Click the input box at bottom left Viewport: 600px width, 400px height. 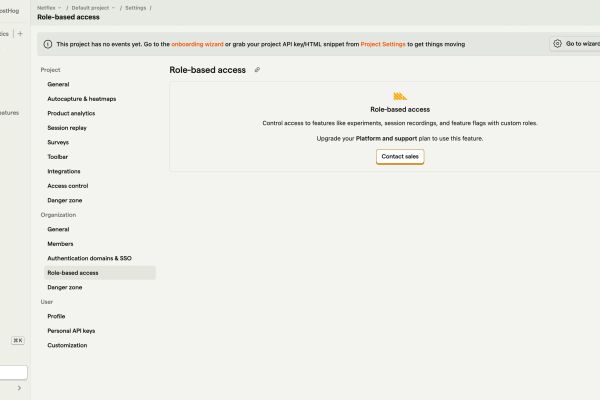tap(13, 372)
